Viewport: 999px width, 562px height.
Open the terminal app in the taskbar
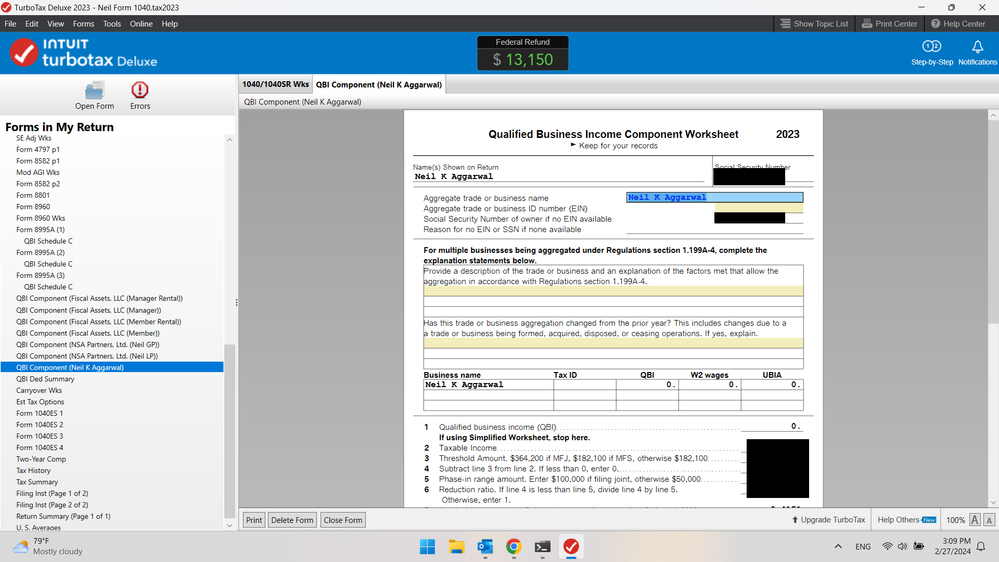point(542,547)
